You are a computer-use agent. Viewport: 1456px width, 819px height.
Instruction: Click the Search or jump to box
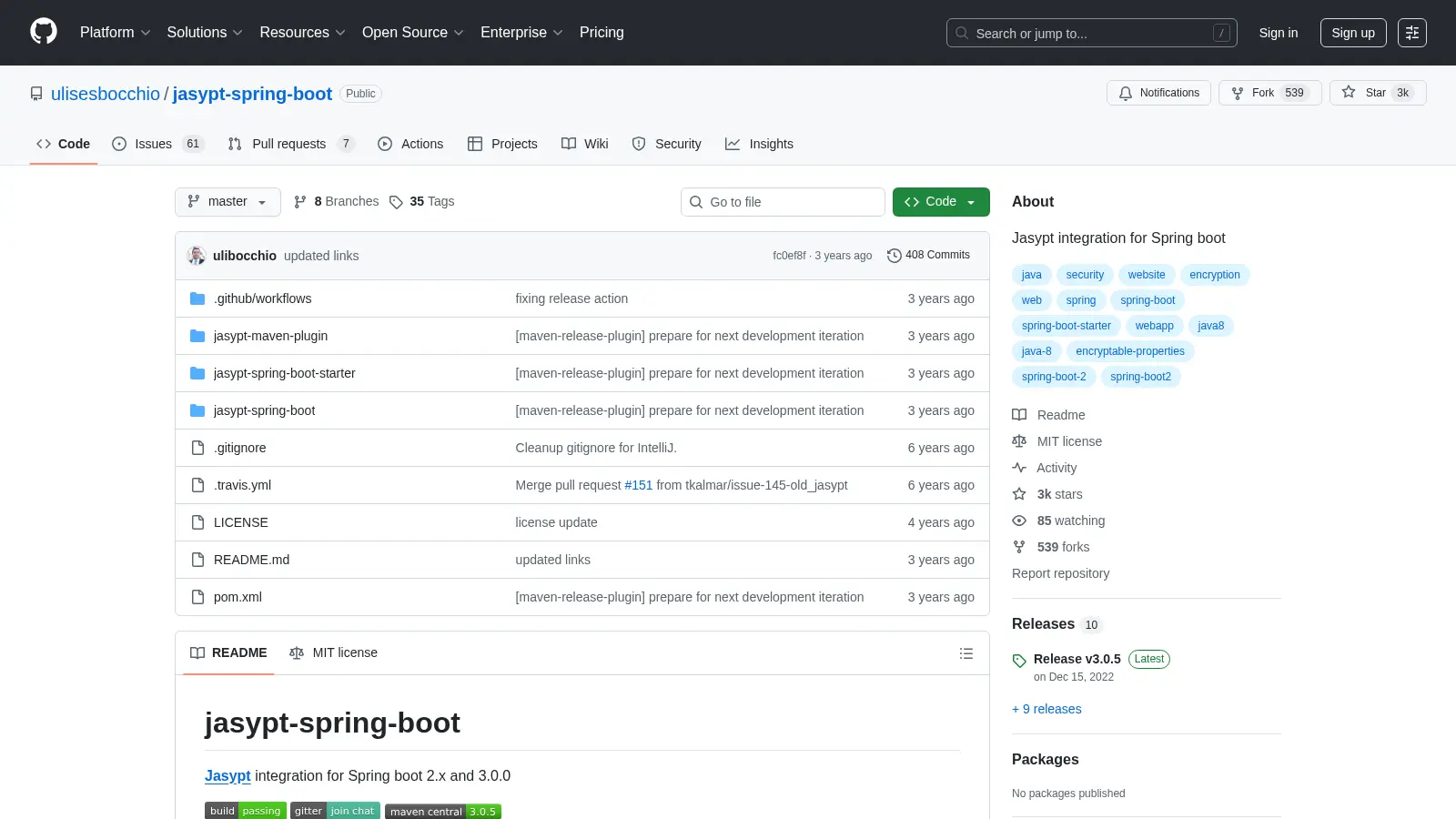[x=1092, y=33]
